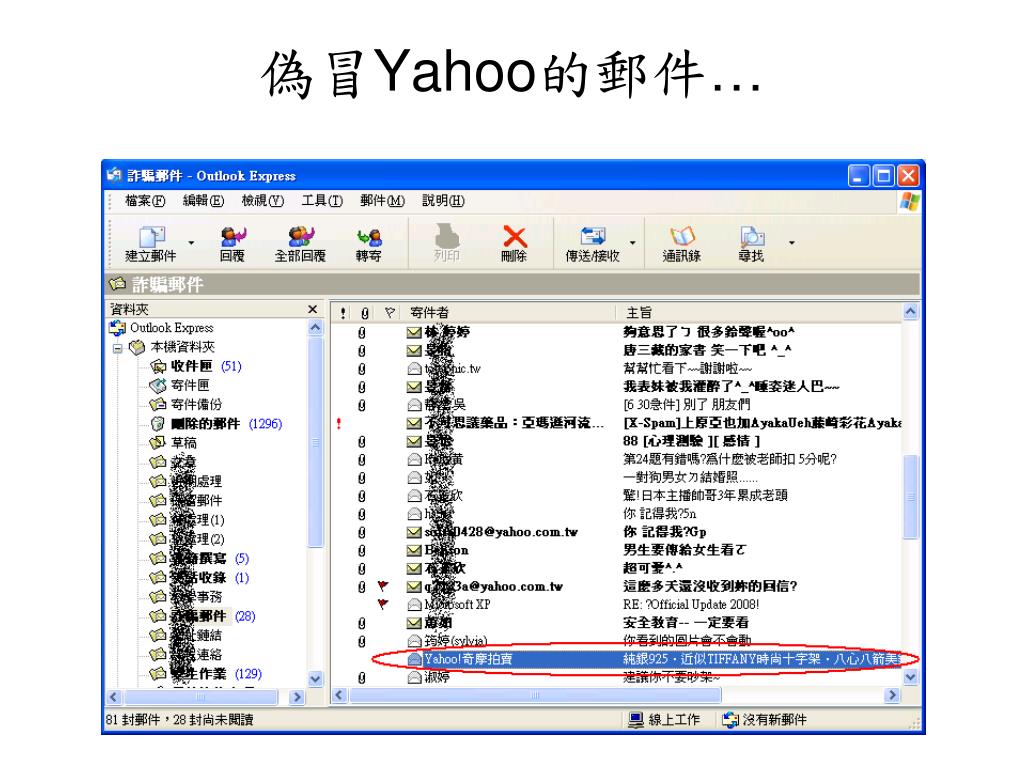Select the folder with count (5)
This screenshot has height=768, width=1024.
tap(199, 558)
